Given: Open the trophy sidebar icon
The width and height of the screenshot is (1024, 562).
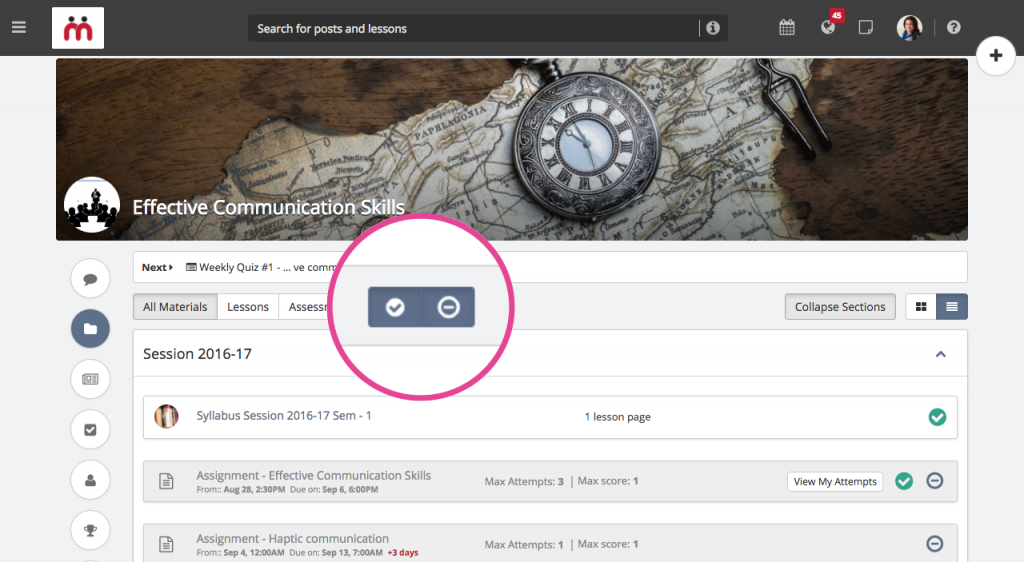Looking at the screenshot, I should (90, 530).
